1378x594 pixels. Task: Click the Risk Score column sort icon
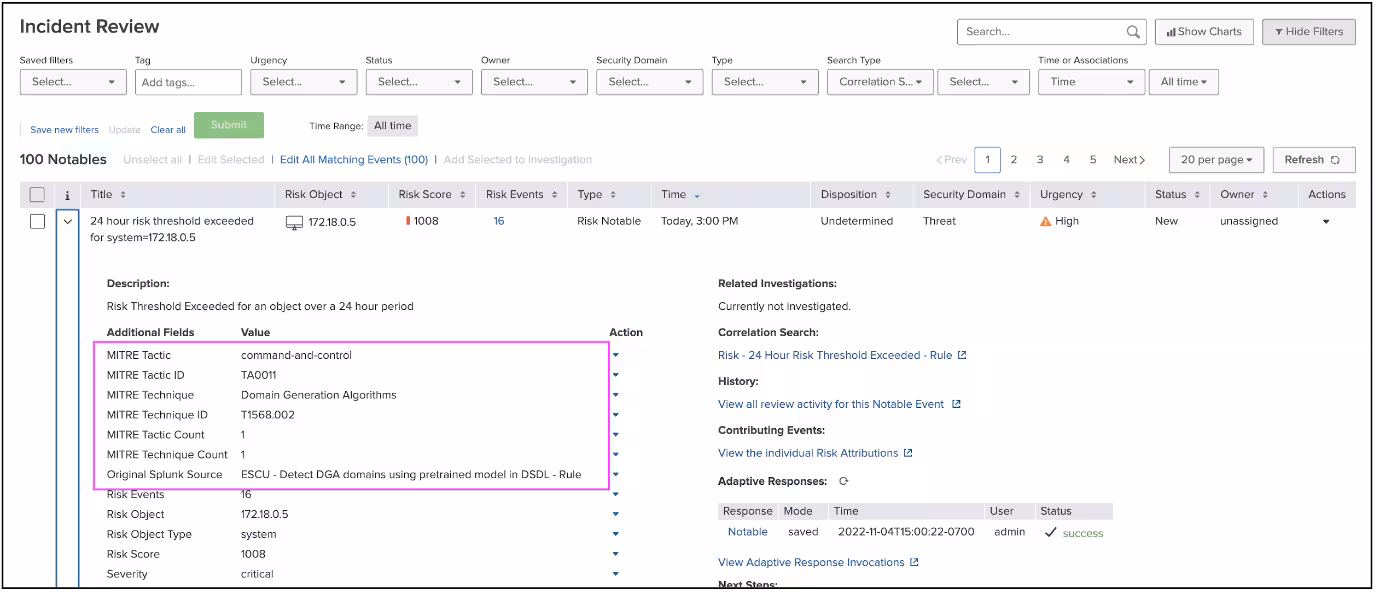coord(461,195)
